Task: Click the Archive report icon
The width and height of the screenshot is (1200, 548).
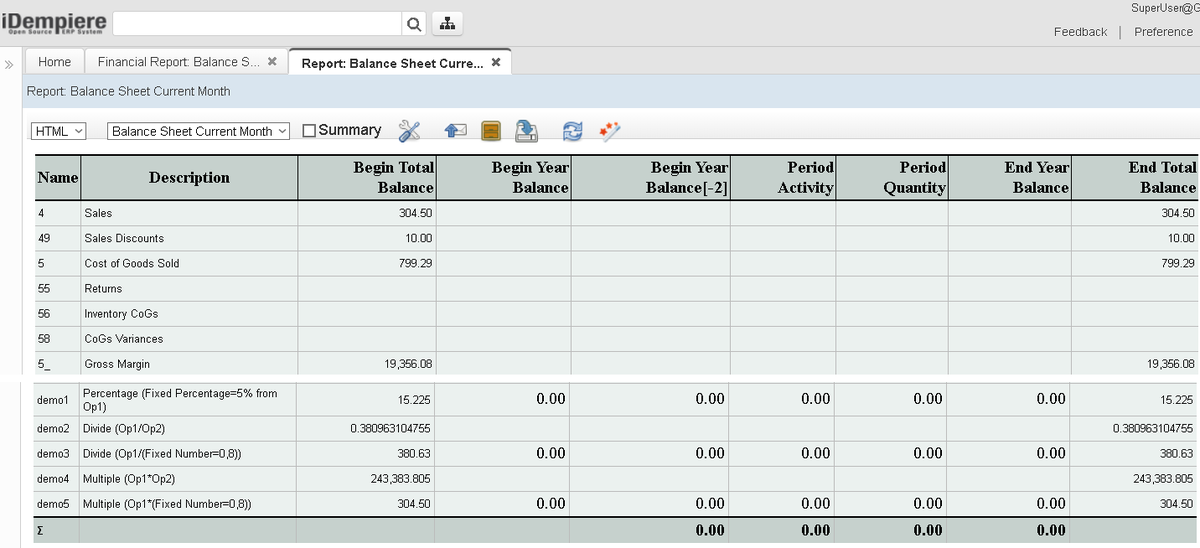Action: pos(490,131)
